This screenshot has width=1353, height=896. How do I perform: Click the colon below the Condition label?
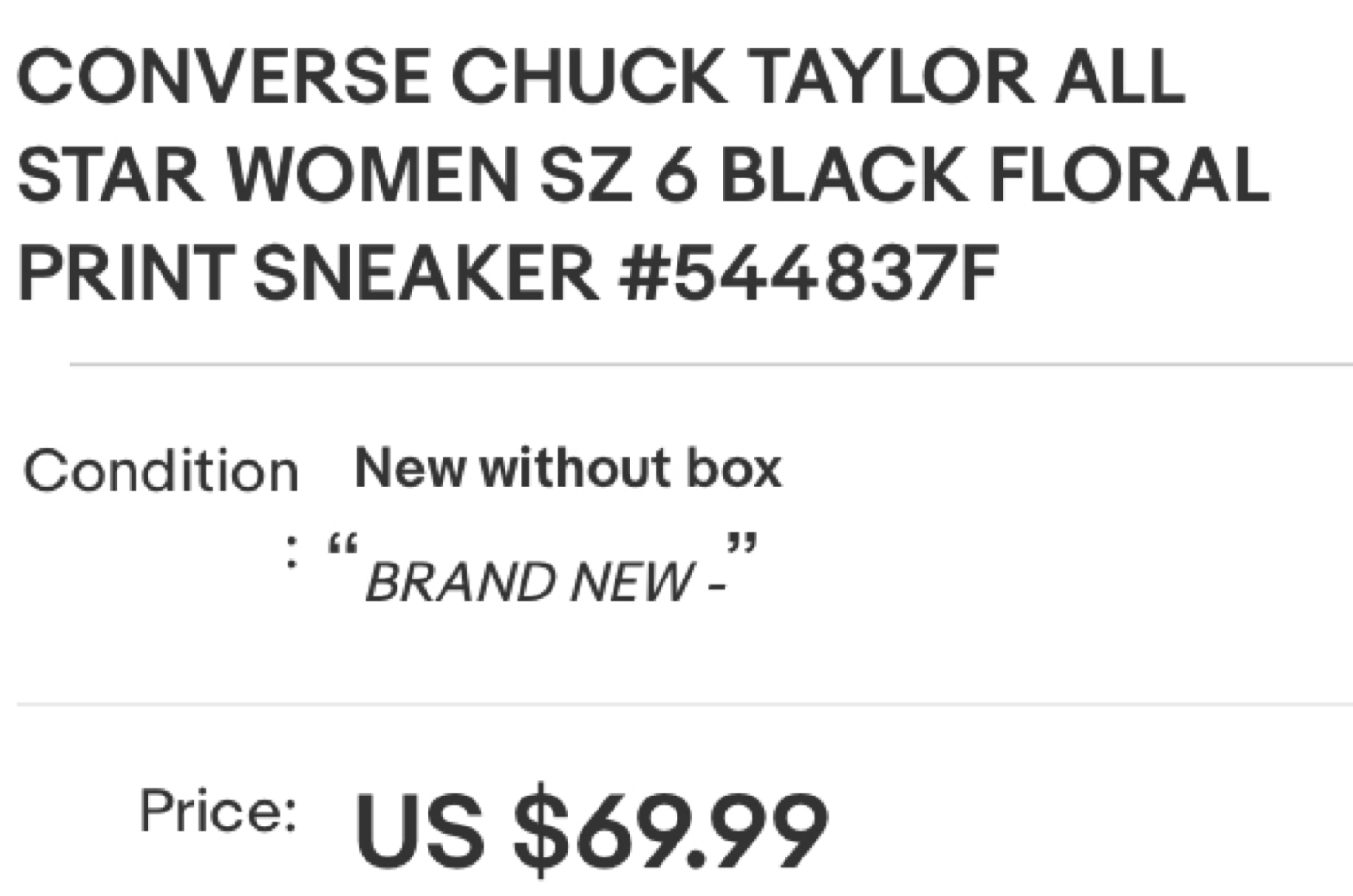click(x=292, y=553)
